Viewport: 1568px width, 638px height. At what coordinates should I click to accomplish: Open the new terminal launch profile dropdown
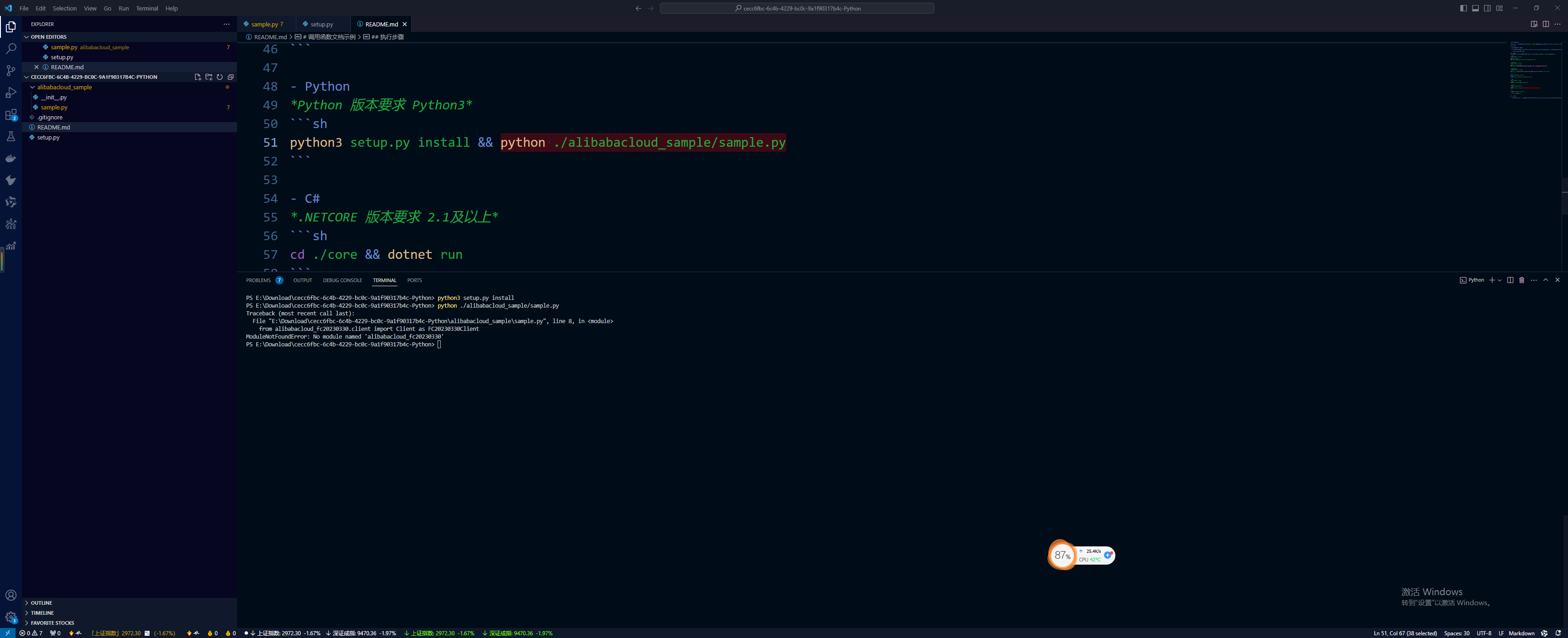(x=1499, y=280)
